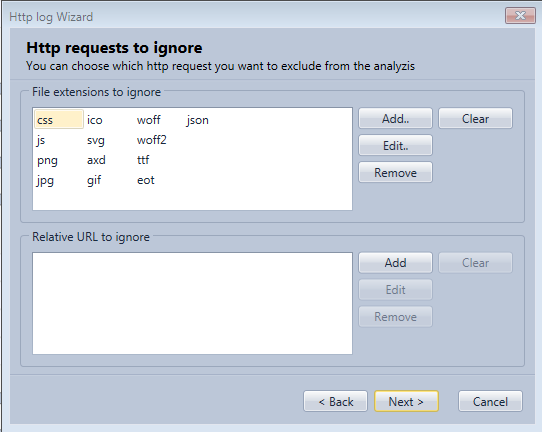Open Edit.. for the selected extension
This screenshot has width=542, height=432.
point(395,145)
